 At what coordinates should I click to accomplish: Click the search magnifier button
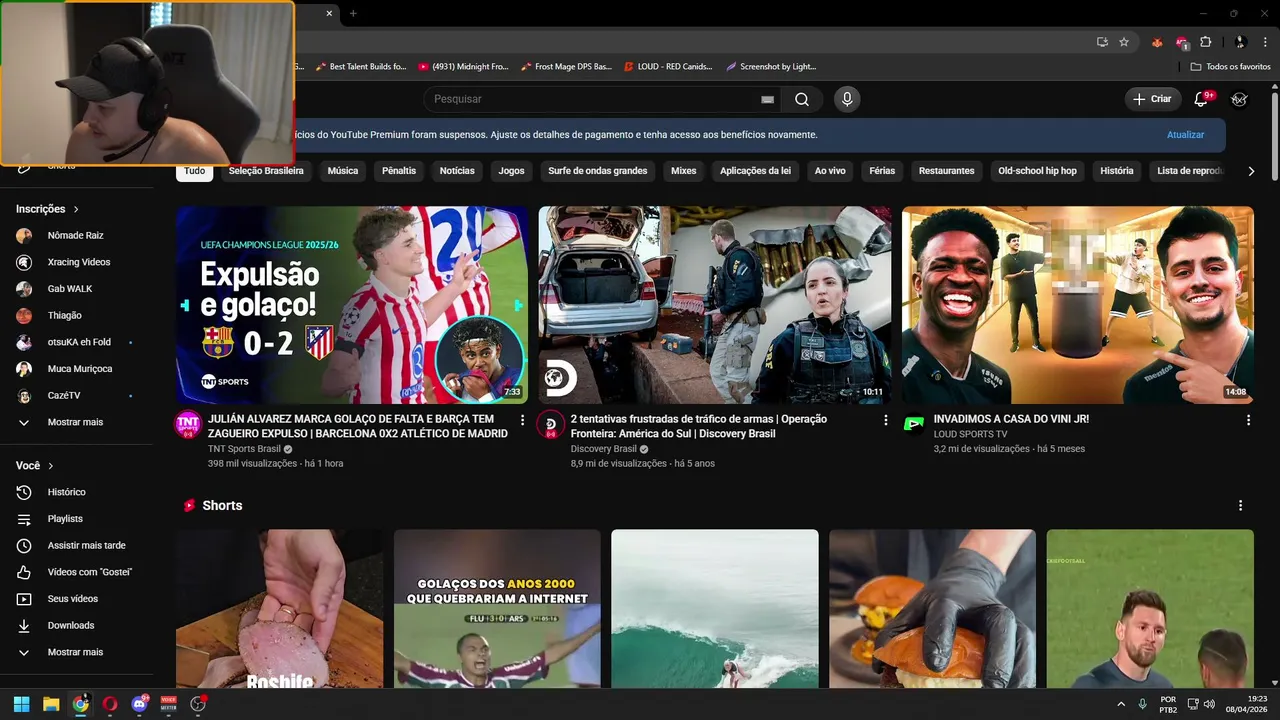click(802, 99)
